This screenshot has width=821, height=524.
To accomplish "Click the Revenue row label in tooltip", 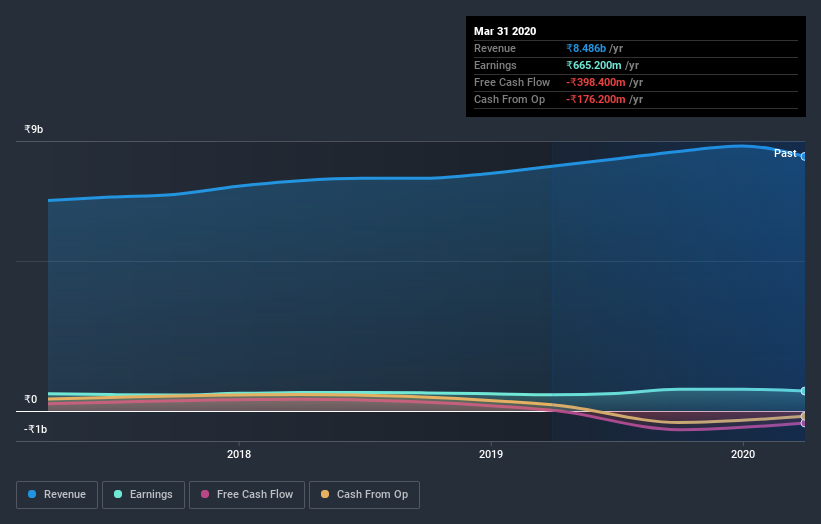I will 495,48.
